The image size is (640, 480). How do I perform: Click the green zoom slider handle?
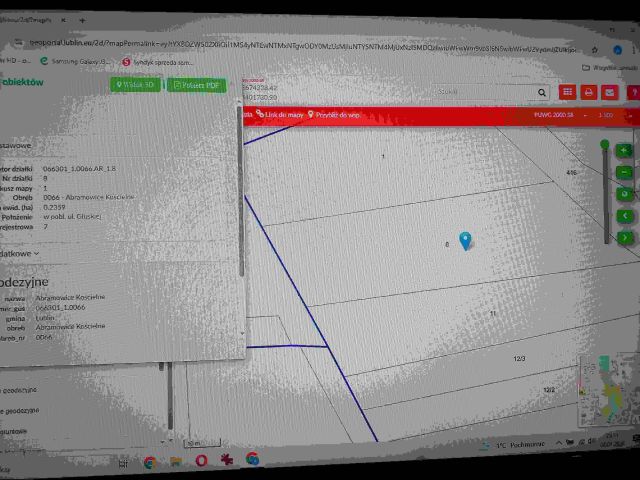(x=604, y=144)
